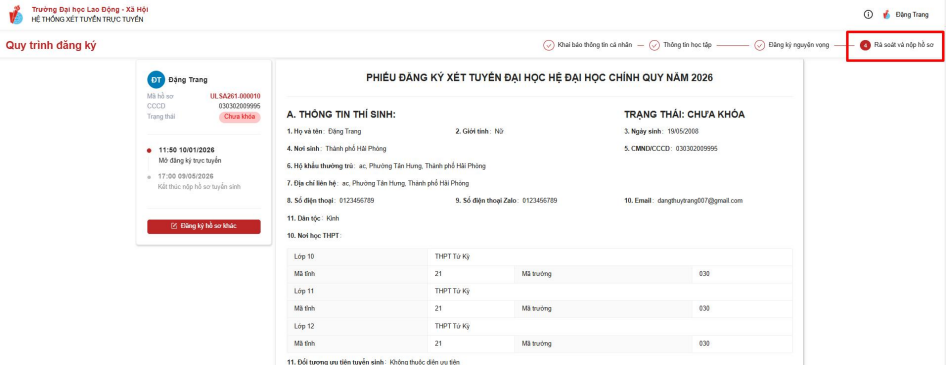Click 17:00 09/05/2026 timeline entry

(x=186, y=176)
